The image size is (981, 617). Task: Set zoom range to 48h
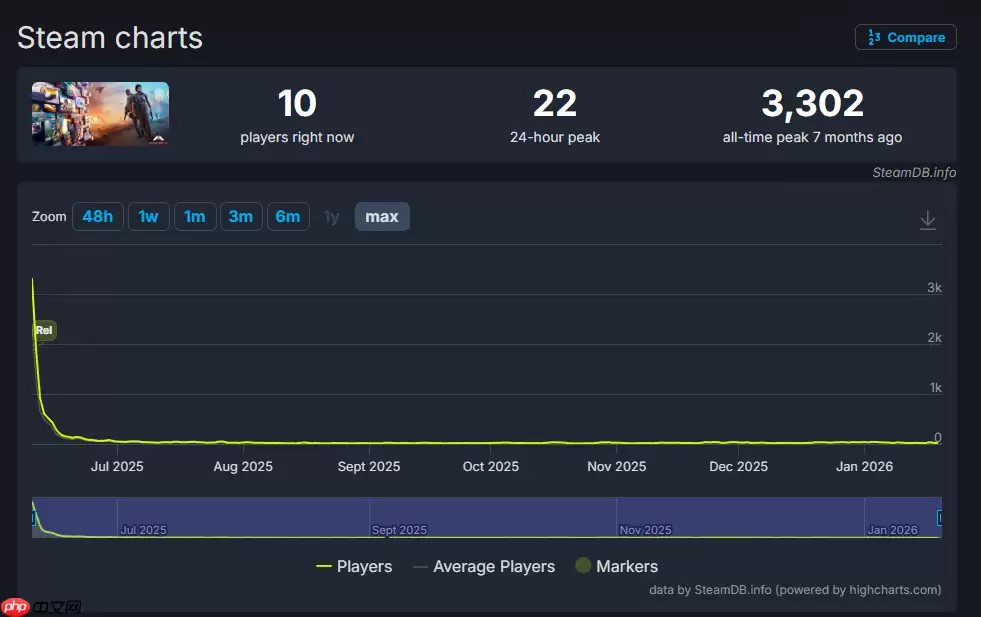pos(97,217)
